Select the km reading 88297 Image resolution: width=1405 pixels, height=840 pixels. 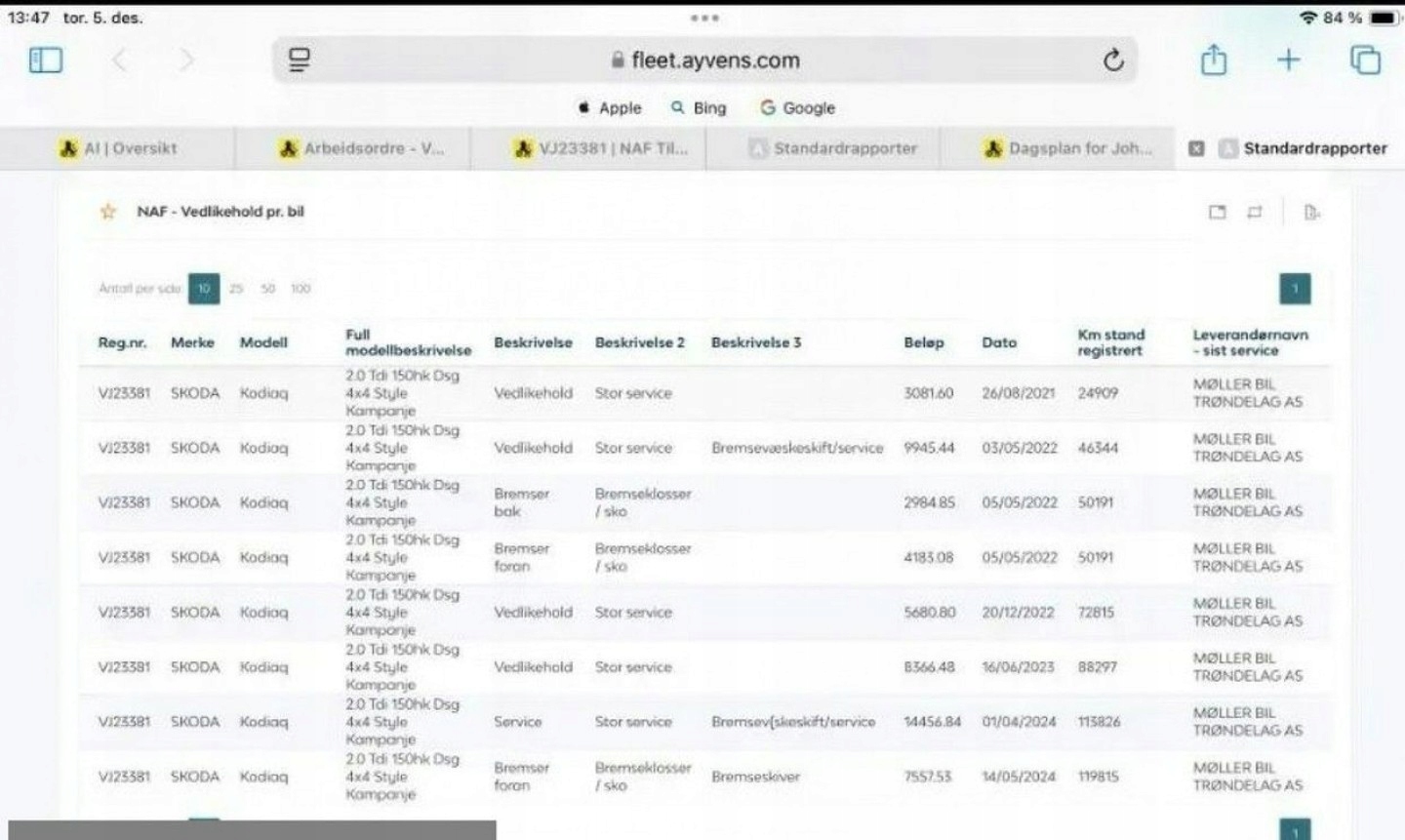pos(1098,667)
